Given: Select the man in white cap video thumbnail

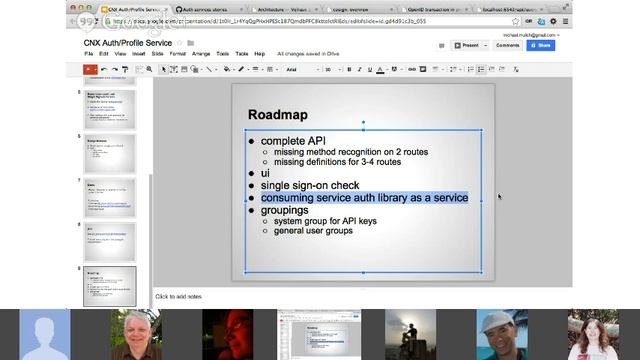Looking at the screenshot, I should [502, 335].
